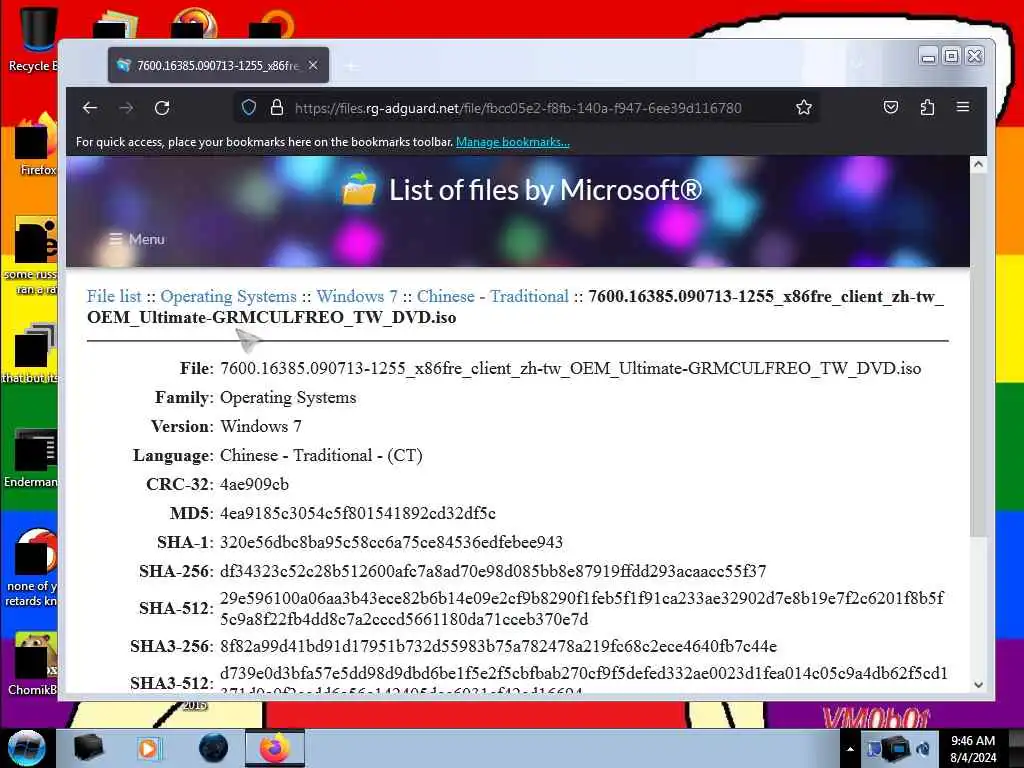Open the dark globe taskbar icon
1024x768 pixels.
pyautogui.click(x=213, y=748)
